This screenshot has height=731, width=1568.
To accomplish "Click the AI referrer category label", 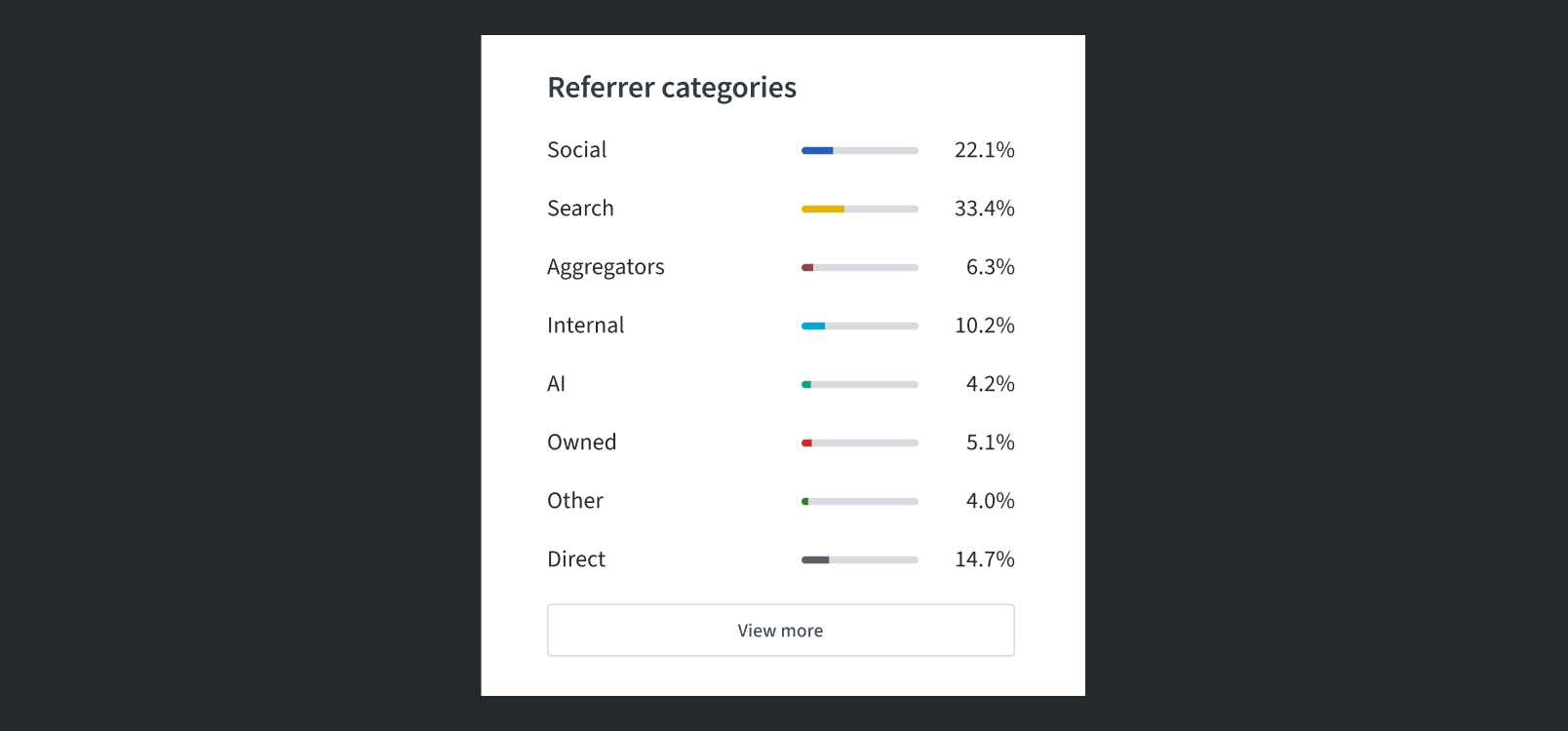I will click(556, 384).
